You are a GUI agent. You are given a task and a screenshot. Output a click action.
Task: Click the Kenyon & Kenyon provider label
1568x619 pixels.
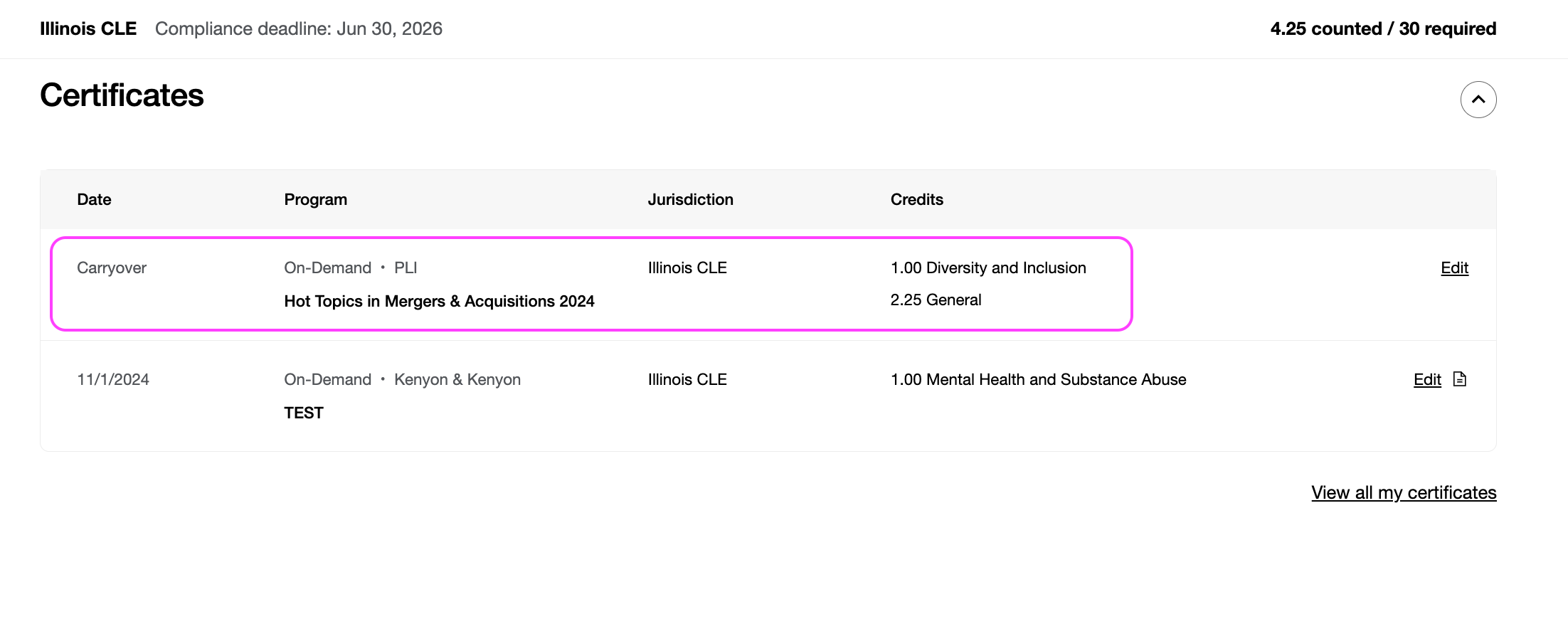click(457, 380)
